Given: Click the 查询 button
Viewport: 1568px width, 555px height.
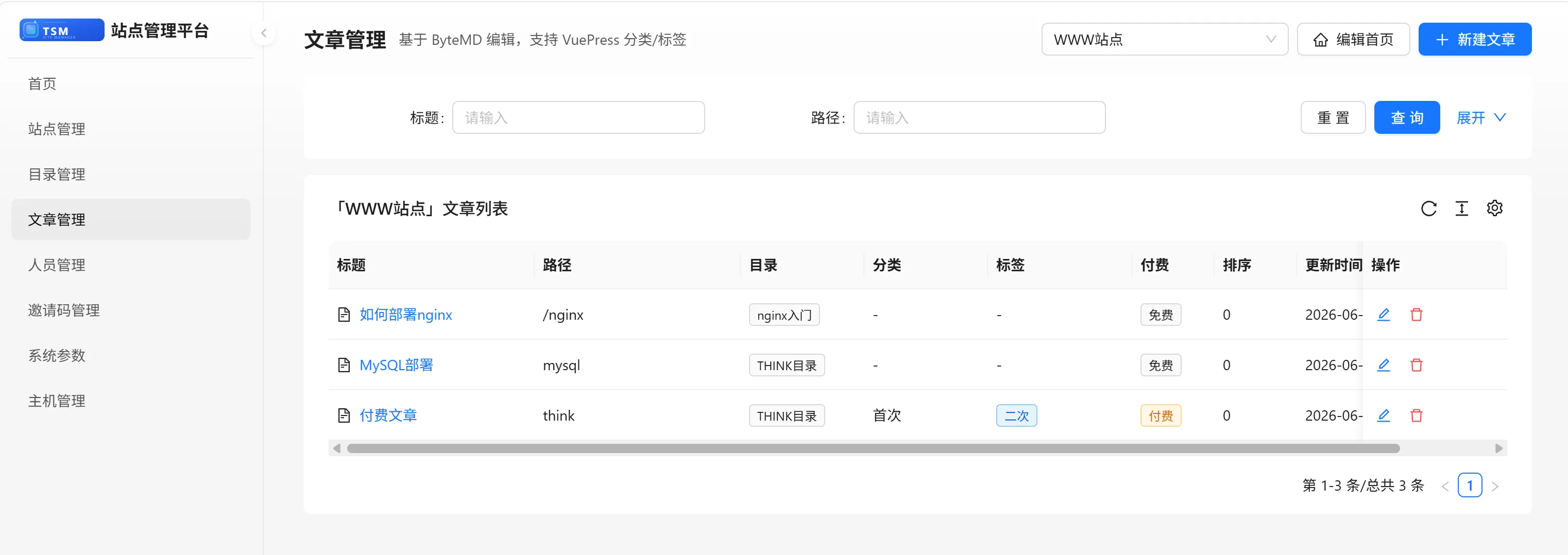Looking at the screenshot, I should [1407, 117].
